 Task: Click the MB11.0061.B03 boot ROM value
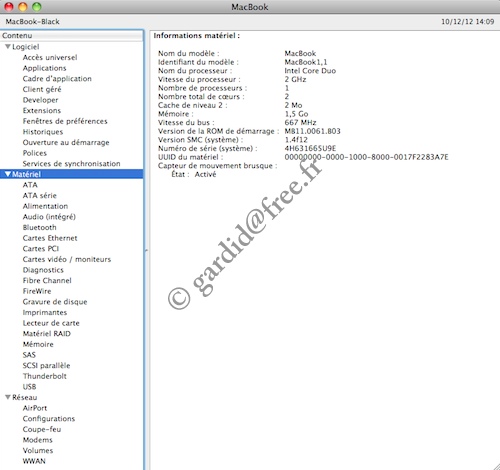pyautogui.click(x=312, y=131)
